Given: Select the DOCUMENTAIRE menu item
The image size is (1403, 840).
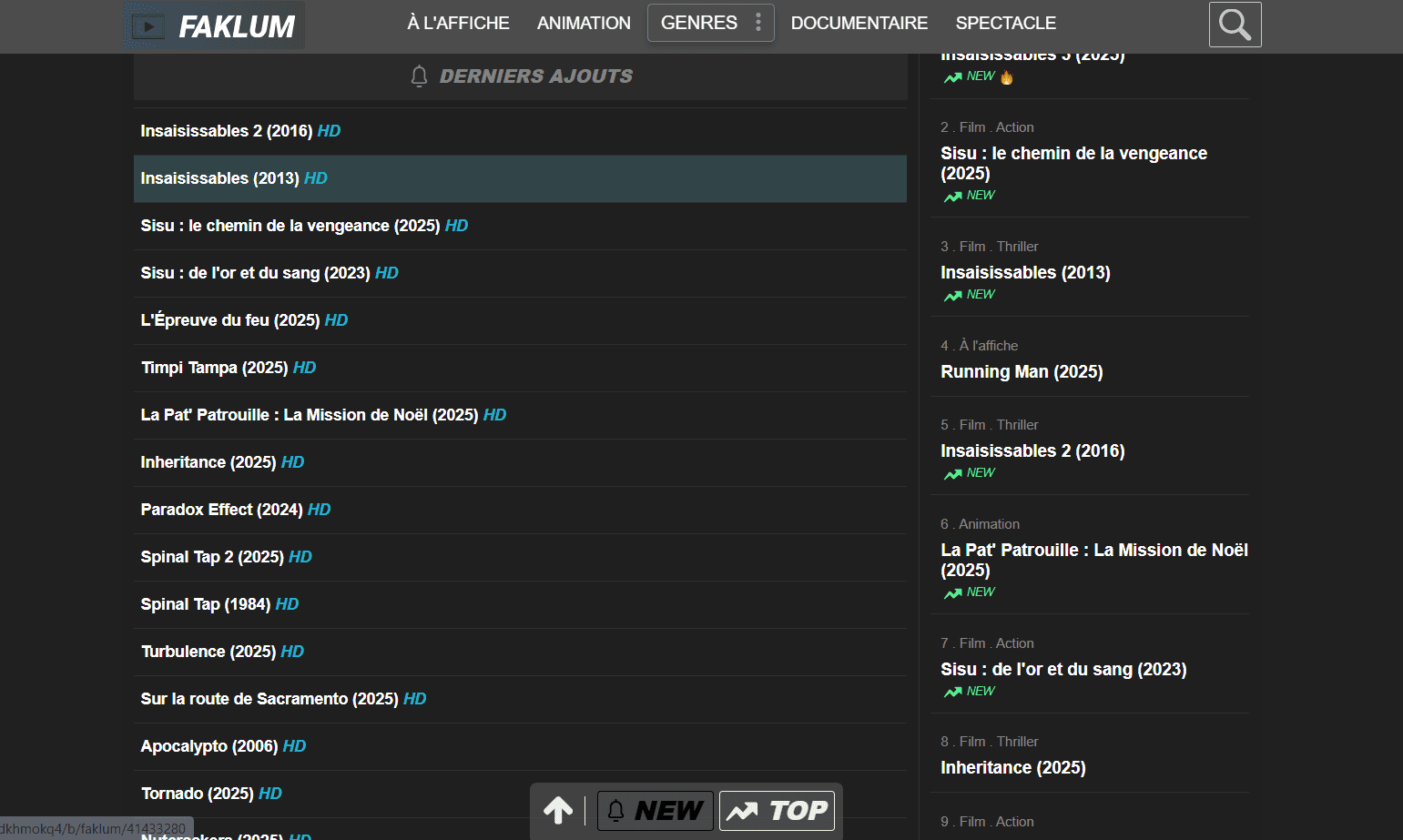Looking at the screenshot, I should tap(859, 23).
